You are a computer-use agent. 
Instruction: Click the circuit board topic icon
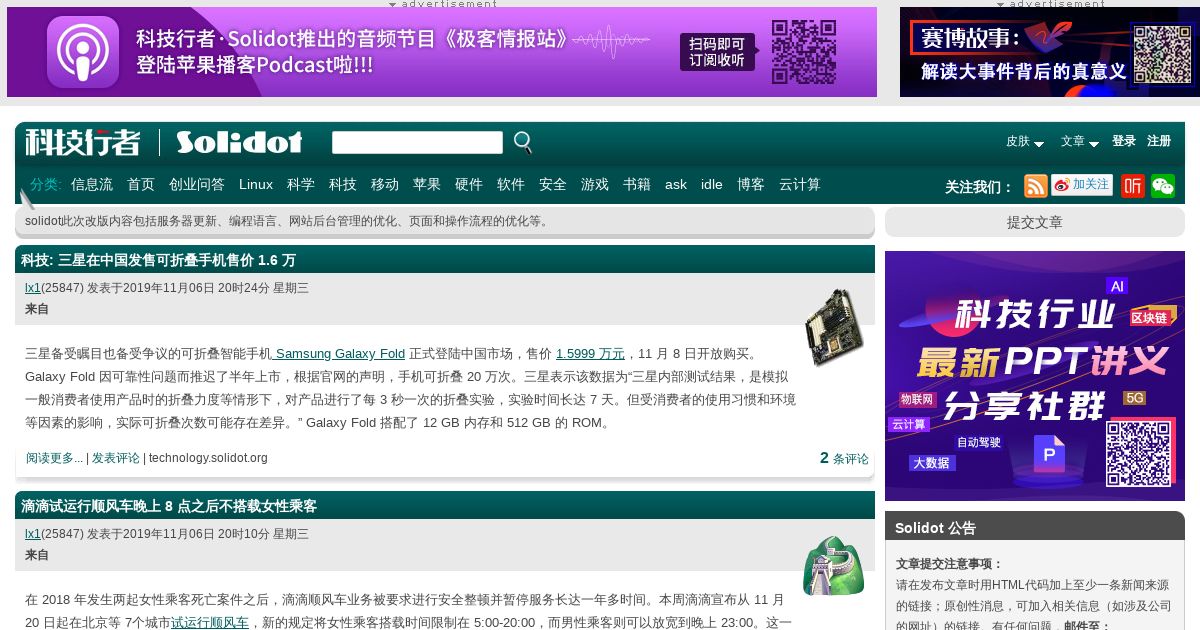coord(834,327)
